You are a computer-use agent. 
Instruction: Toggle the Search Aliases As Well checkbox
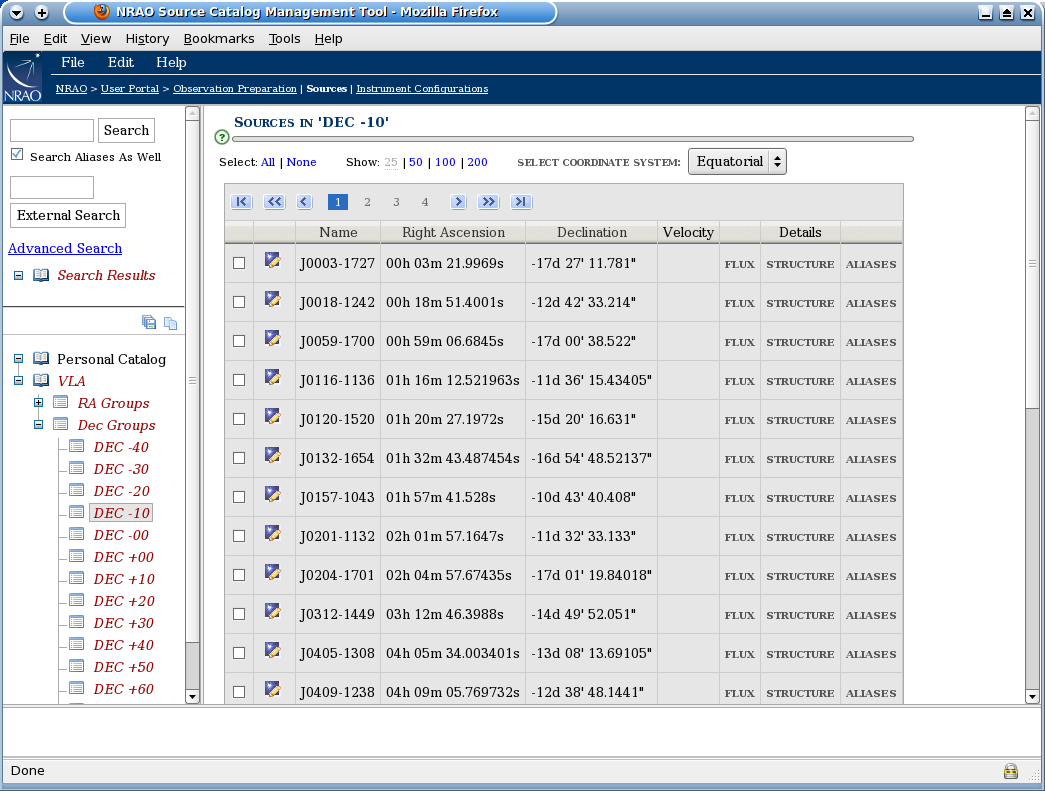[16, 153]
